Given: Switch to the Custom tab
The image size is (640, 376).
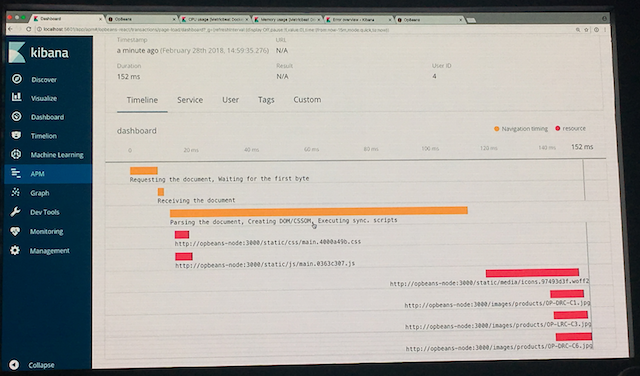Looking at the screenshot, I should pos(307,100).
